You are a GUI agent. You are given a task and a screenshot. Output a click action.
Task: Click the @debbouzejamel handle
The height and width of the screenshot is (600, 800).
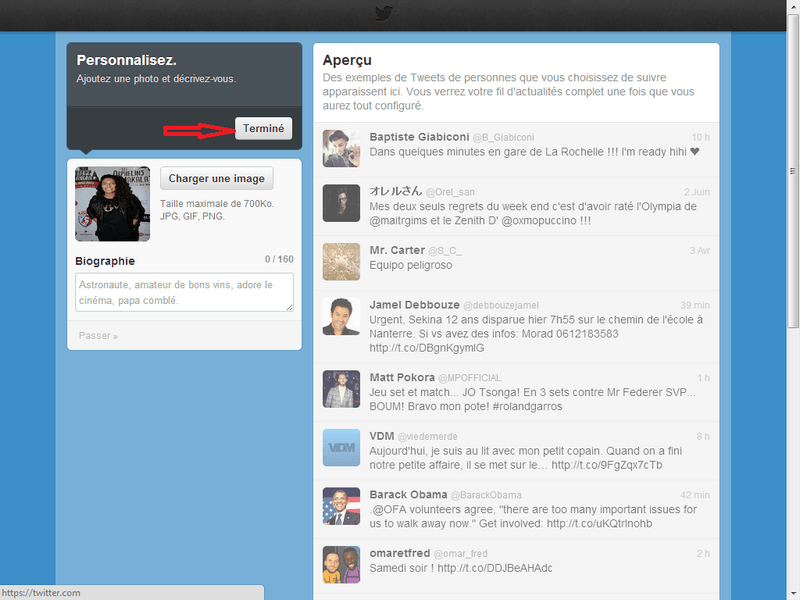[501, 305]
